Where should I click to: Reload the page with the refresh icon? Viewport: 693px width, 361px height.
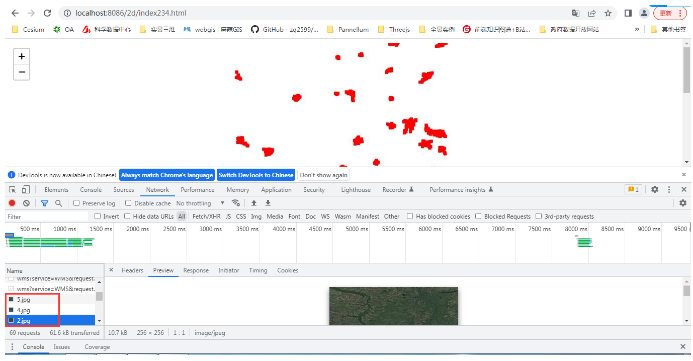pos(47,13)
